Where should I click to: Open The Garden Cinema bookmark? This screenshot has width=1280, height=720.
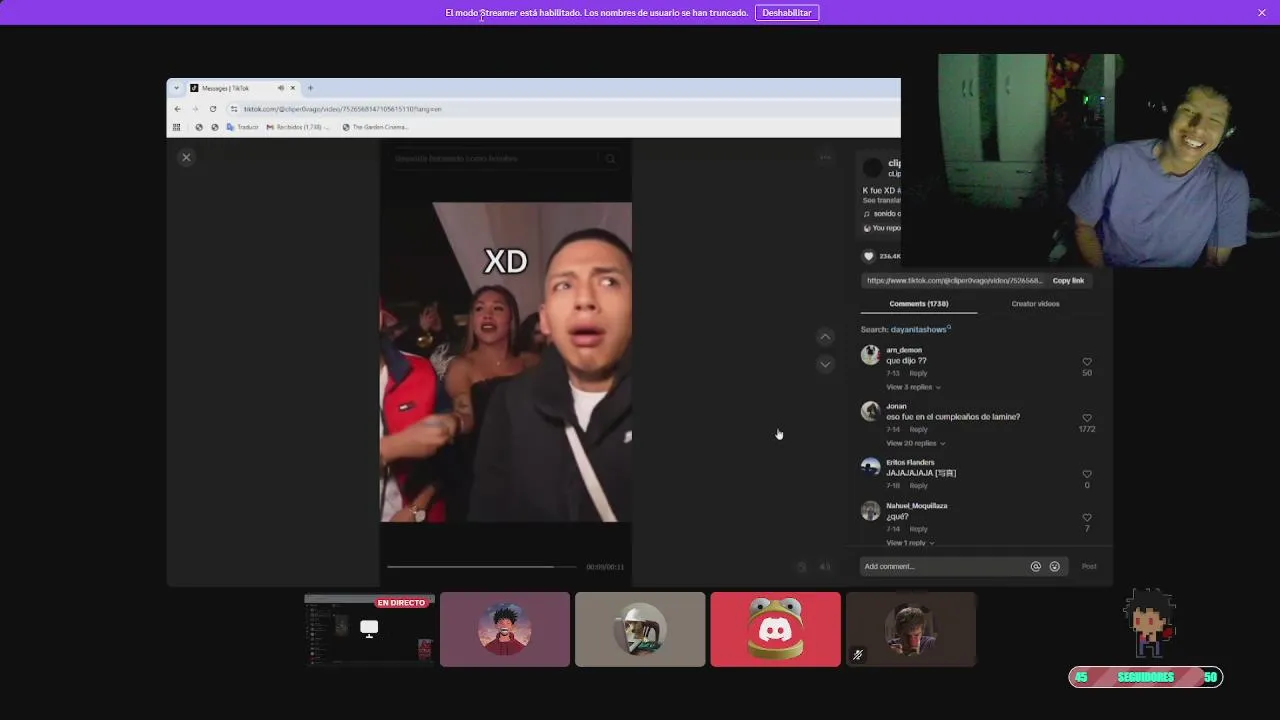tap(375, 127)
